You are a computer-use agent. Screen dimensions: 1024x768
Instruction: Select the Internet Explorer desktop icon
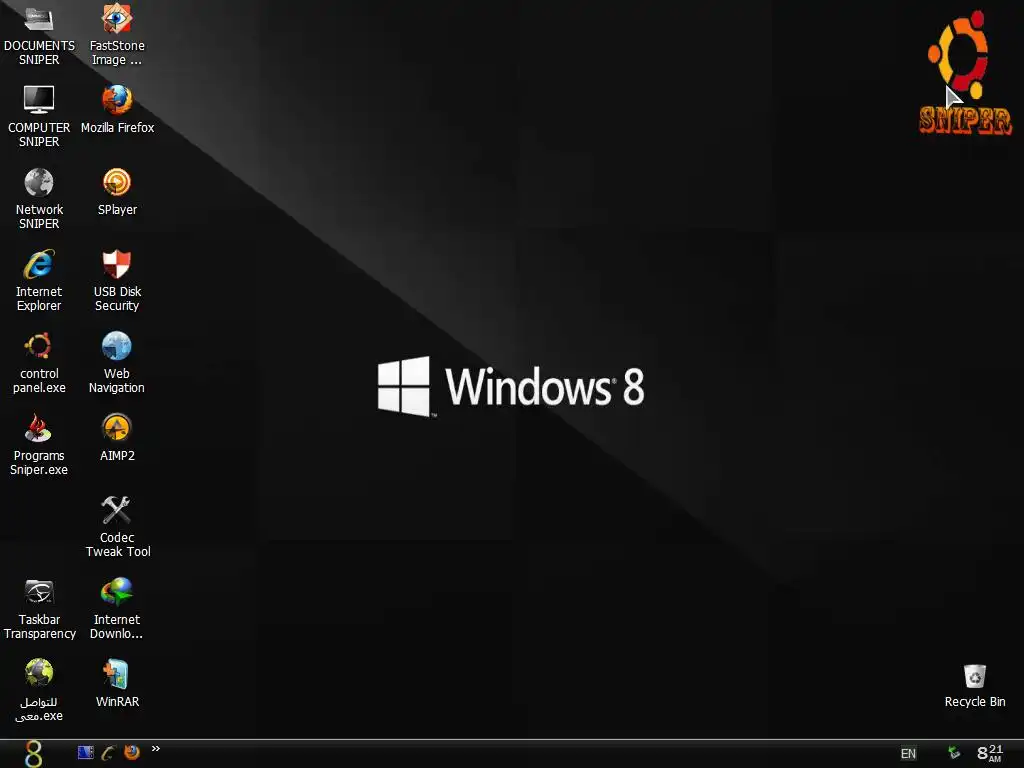pyautogui.click(x=39, y=280)
